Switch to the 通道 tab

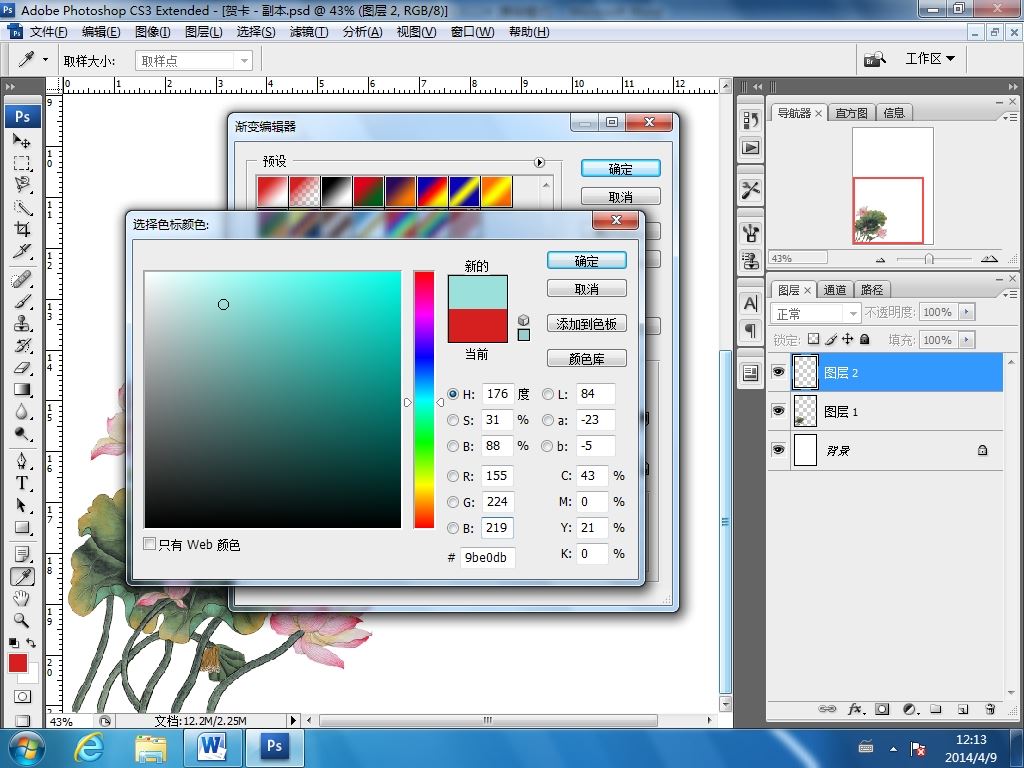point(834,290)
